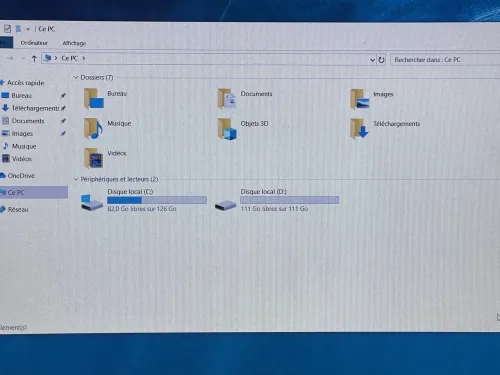
Task: Open the Objets 3D folder icon
Action: [227, 129]
